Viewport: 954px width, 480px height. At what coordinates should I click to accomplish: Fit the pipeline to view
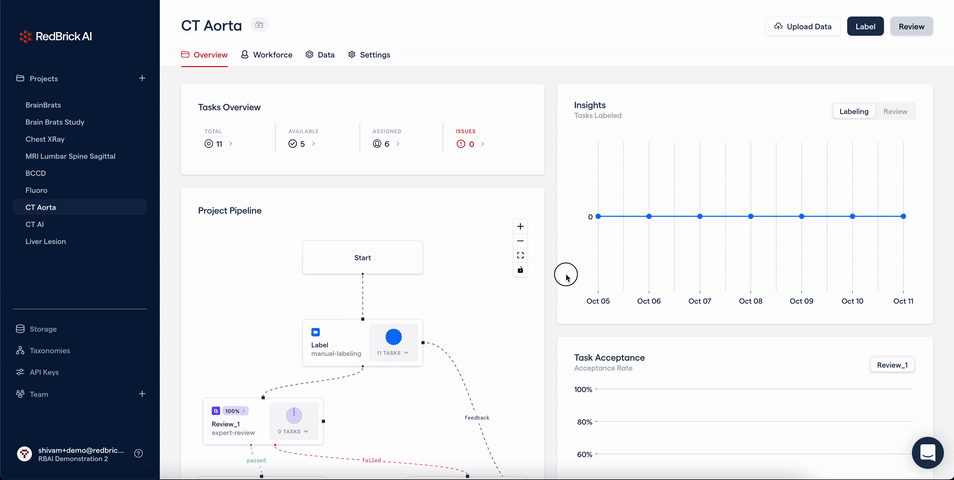coord(520,256)
